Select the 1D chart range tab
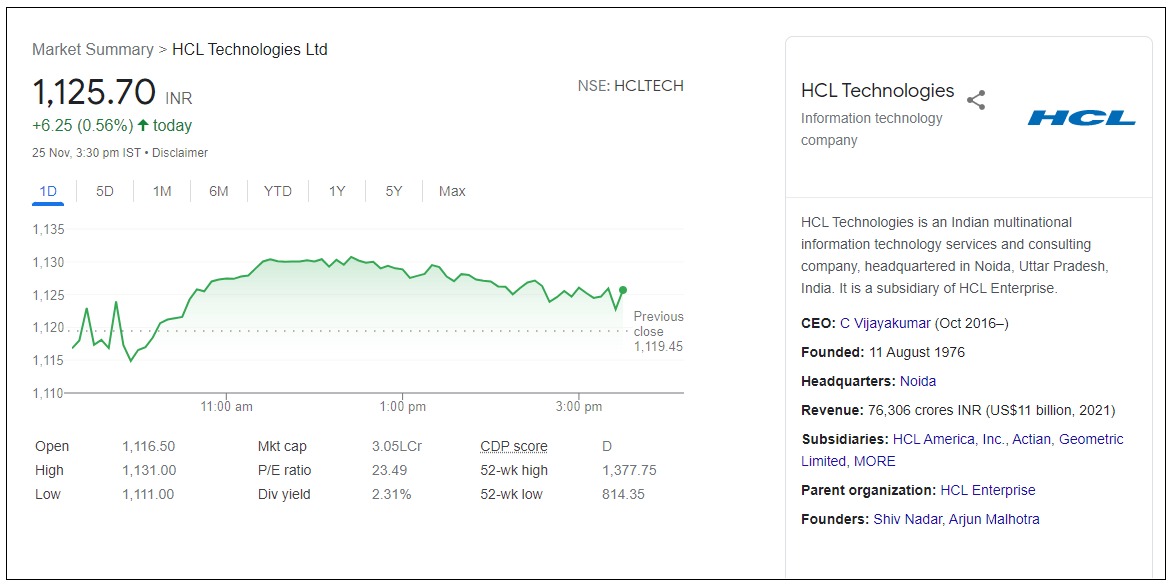This screenshot has width=1171, height=585. tap(48, 191)
